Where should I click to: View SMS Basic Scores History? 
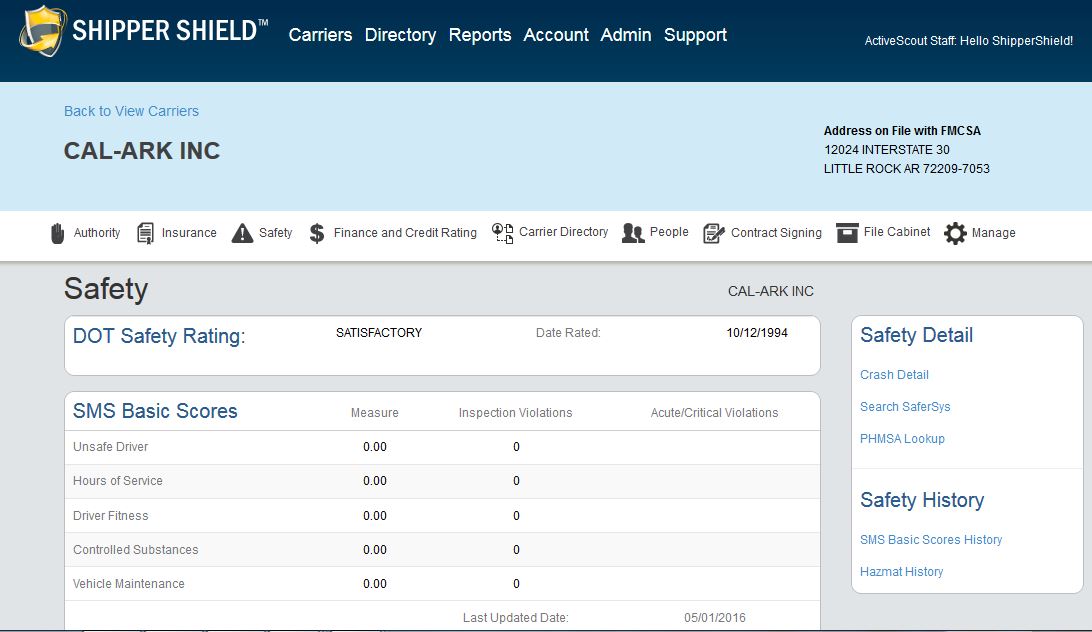click(931, 540)
